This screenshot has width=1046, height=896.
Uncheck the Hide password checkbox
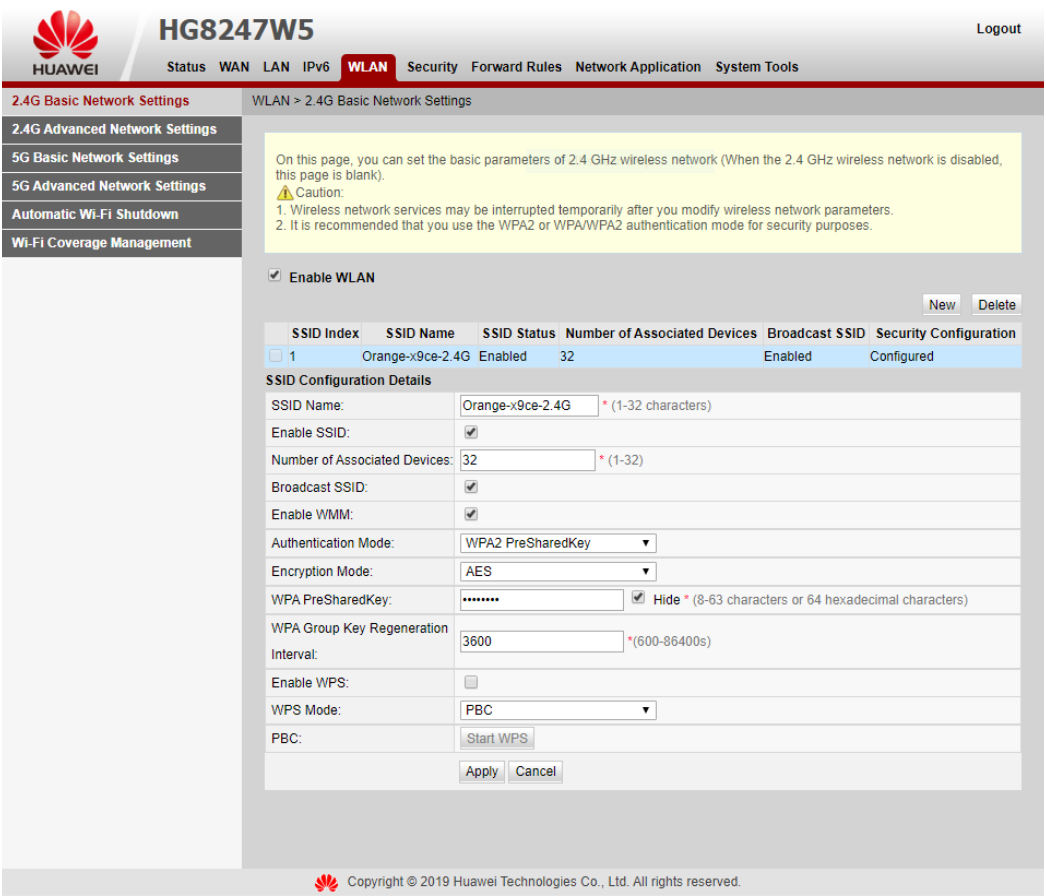[x=638, y=598]
